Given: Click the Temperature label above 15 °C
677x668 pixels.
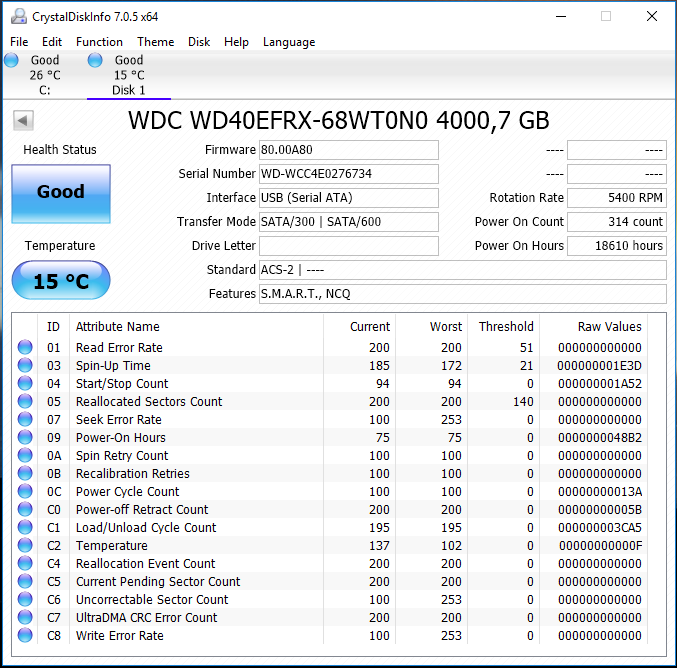Looking at the screenshot, I should [x=60, y=246].
